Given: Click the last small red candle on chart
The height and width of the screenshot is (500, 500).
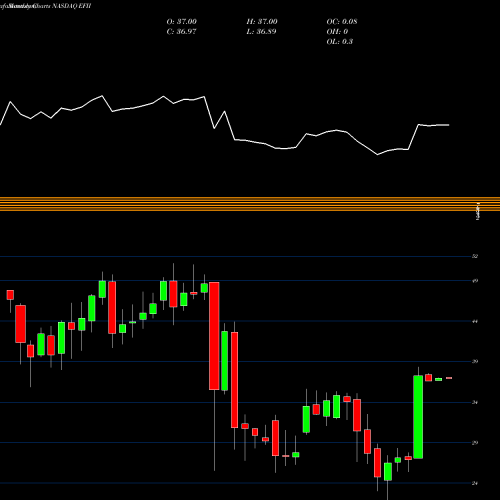Looking at the screenshot, I should pos(449,378).
